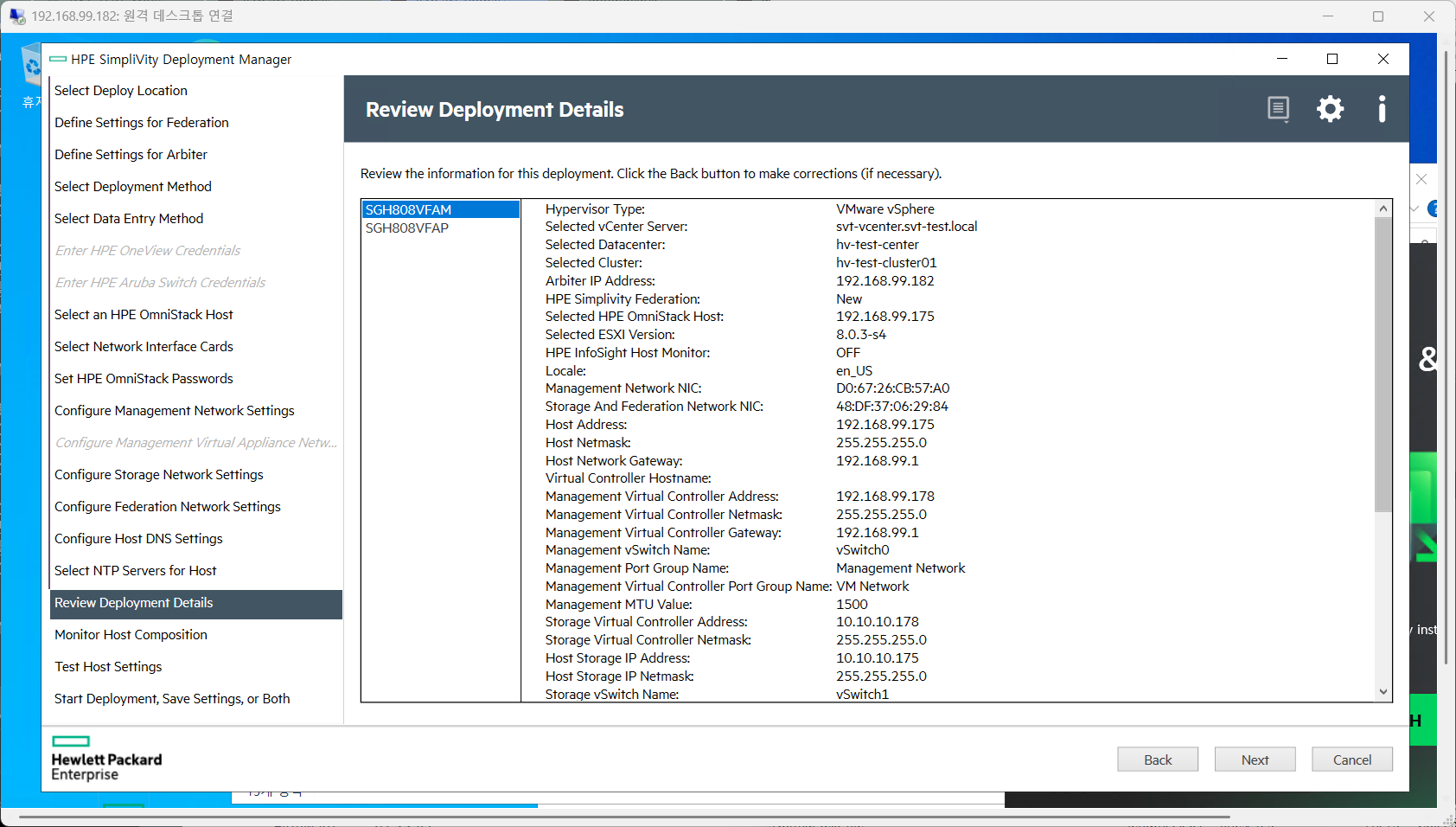Click the vCenter value svt-vcenter.svt-test.local
The width and height of the screenshot is (1456, 827).
pyautogui.click(x=906, y=227)
